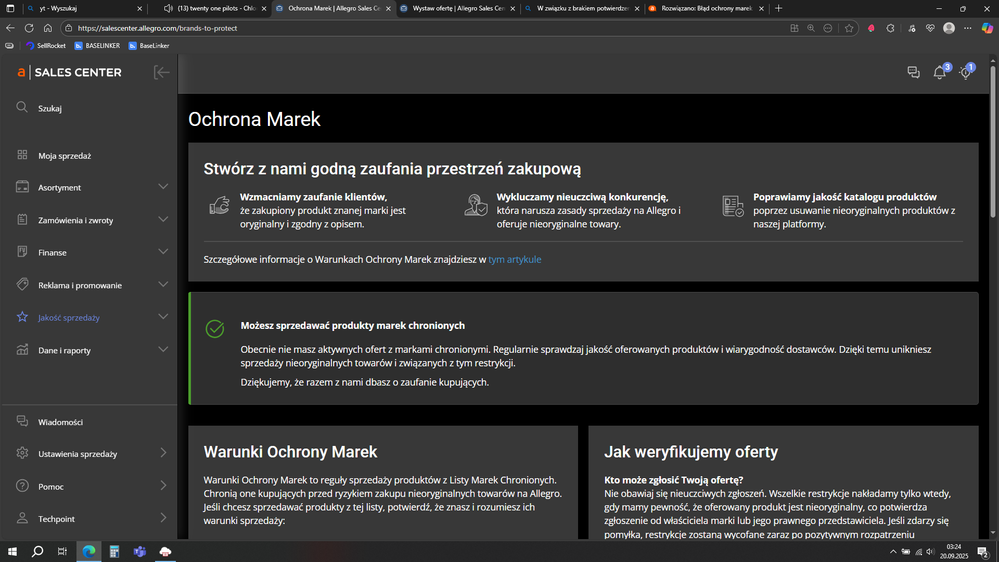Click the lightbulb tips icon

(x=965, y=73)
